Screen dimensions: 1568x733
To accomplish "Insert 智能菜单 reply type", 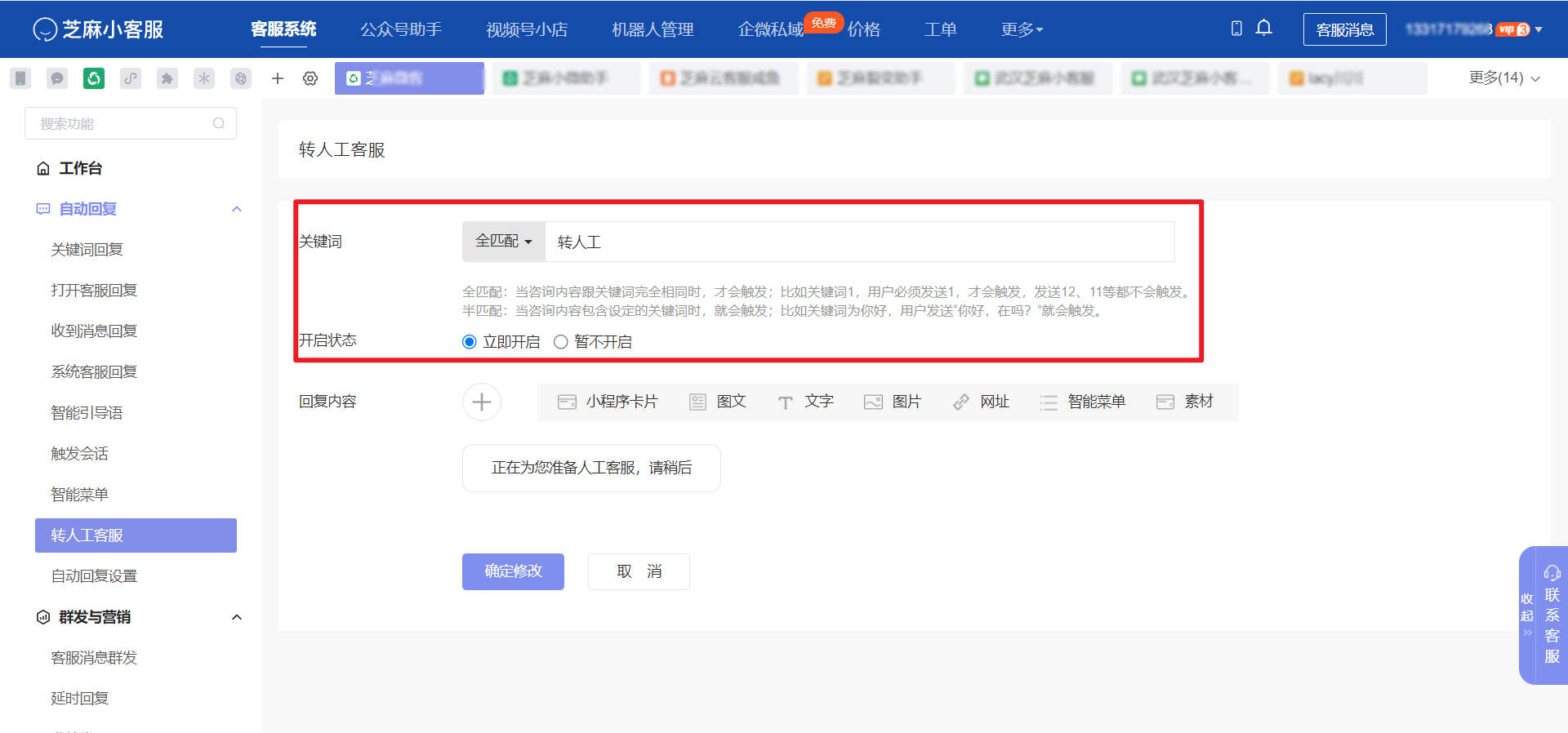I will click(x=1083, y=402).
